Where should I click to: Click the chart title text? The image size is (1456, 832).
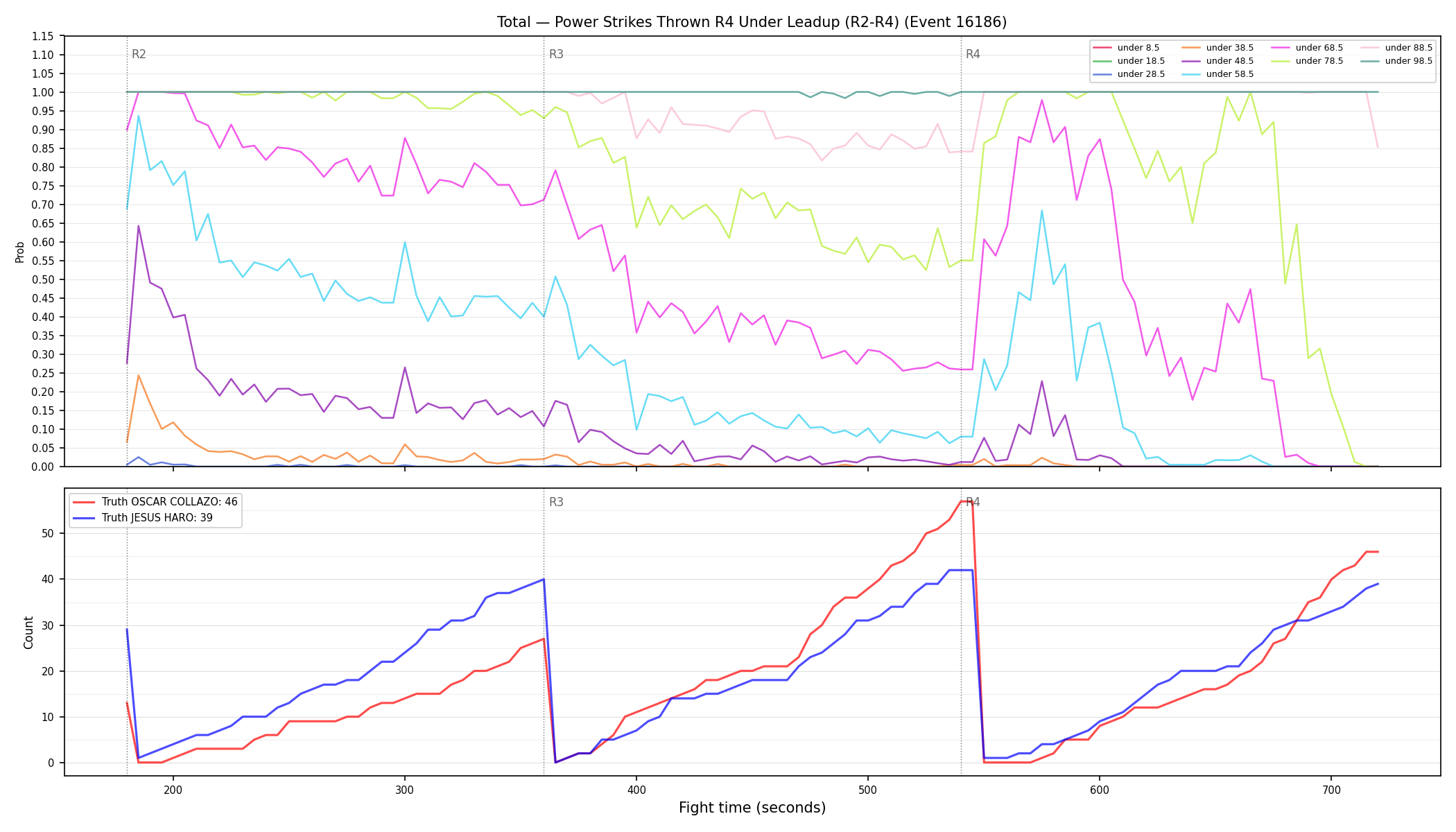click(x=752, y=22)
